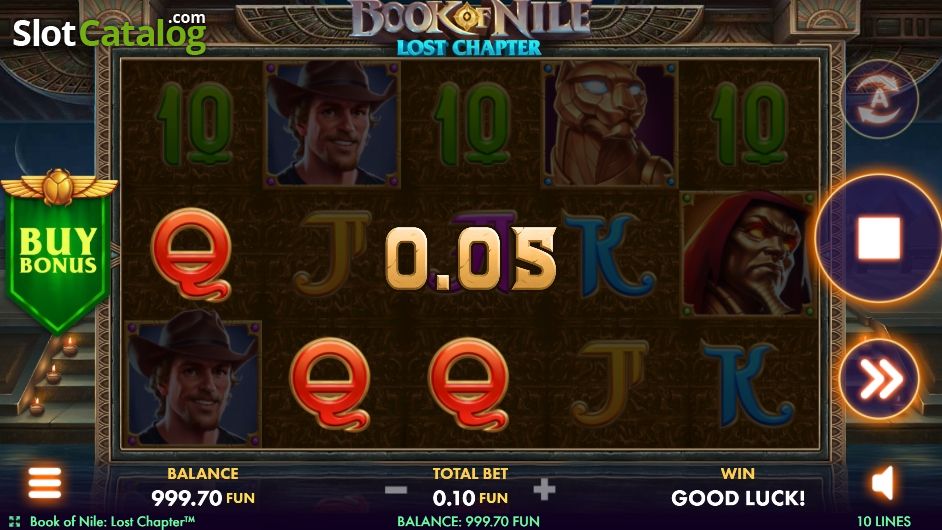Click the Book of Nile title logo
The width and height of the screenshot is (942, 530).
coord(470,27)
